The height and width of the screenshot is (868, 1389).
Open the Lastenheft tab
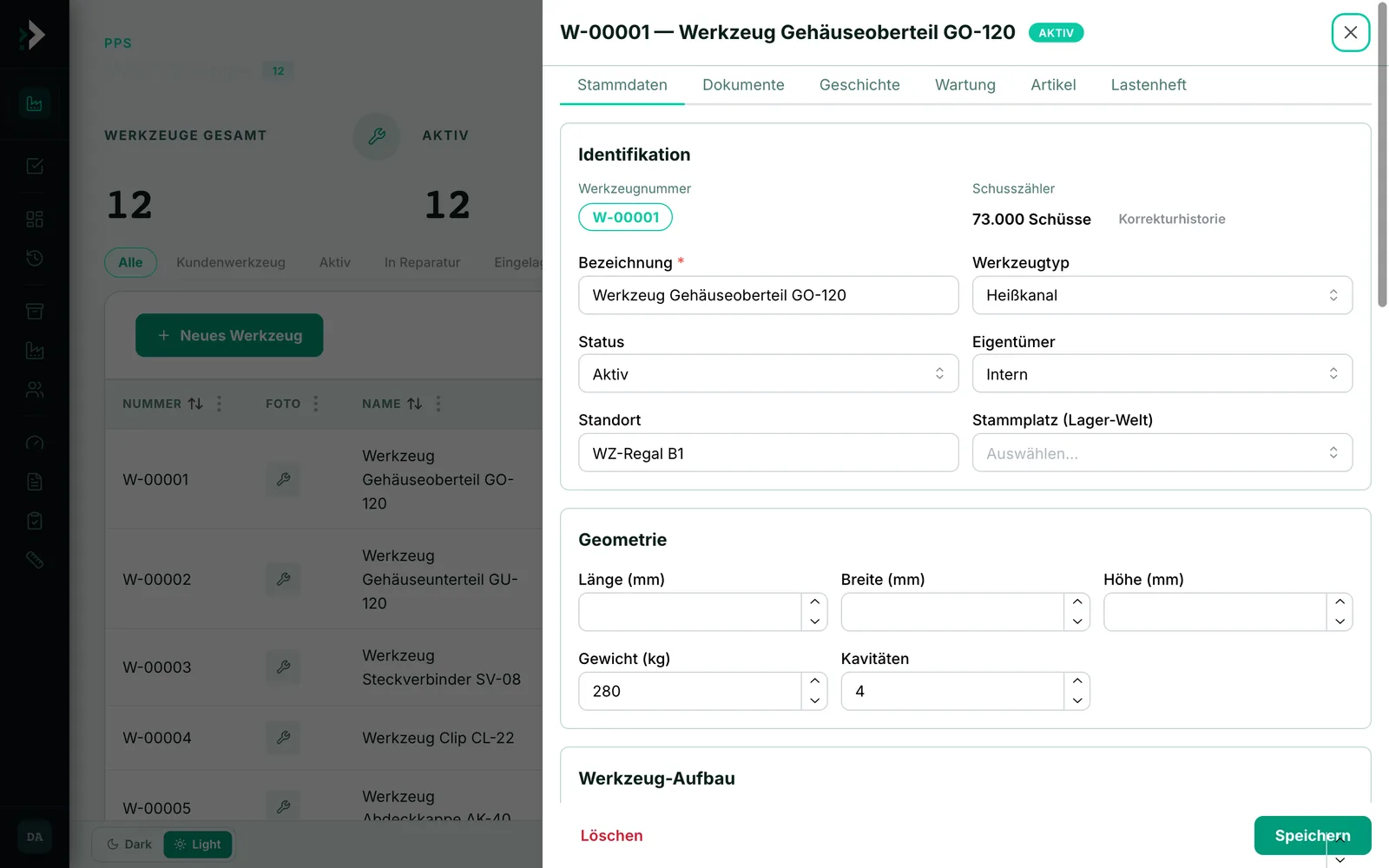[x=1149, y=85]
